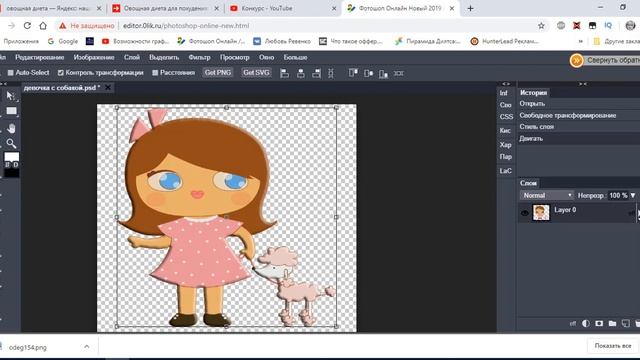Screen dimensions: 640x360
Task: Select the Hand tool
Action: click(11, 128)
